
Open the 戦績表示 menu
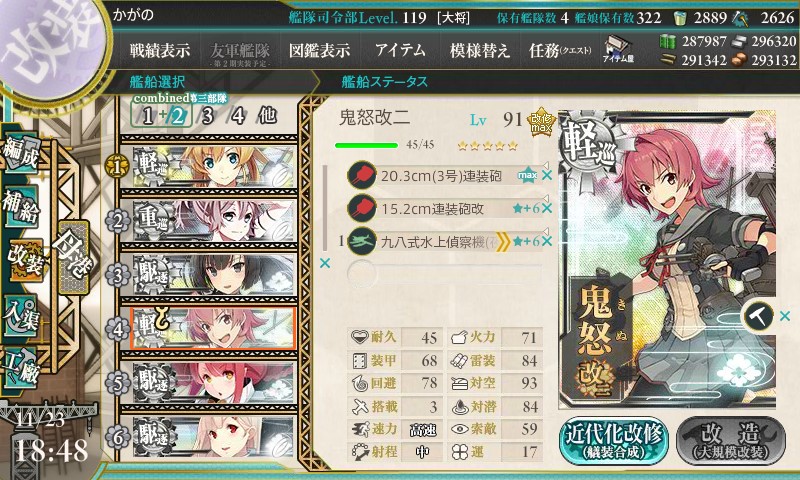160,50
